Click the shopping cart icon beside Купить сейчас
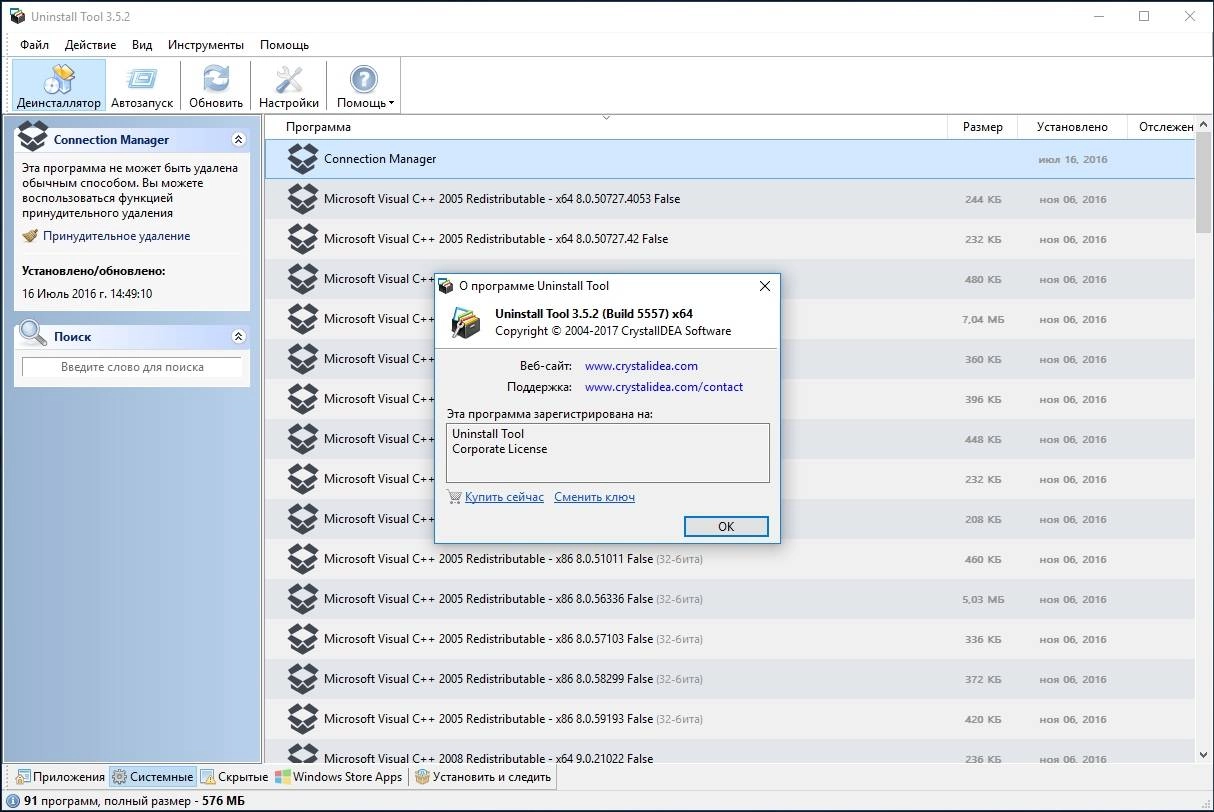 (454, 497)
